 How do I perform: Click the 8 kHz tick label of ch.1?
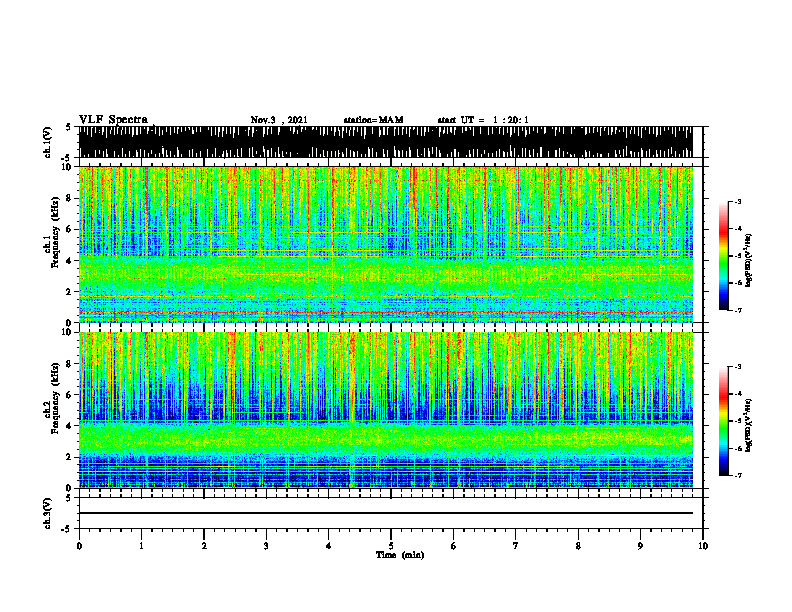pyautogui.click(x=70, y=198)
